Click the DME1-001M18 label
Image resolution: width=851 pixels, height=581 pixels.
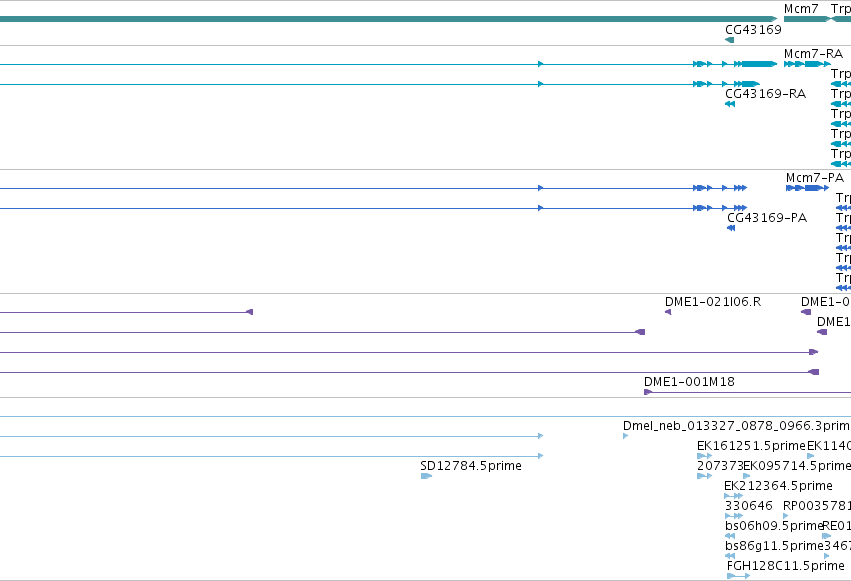[x=689, y=382]
